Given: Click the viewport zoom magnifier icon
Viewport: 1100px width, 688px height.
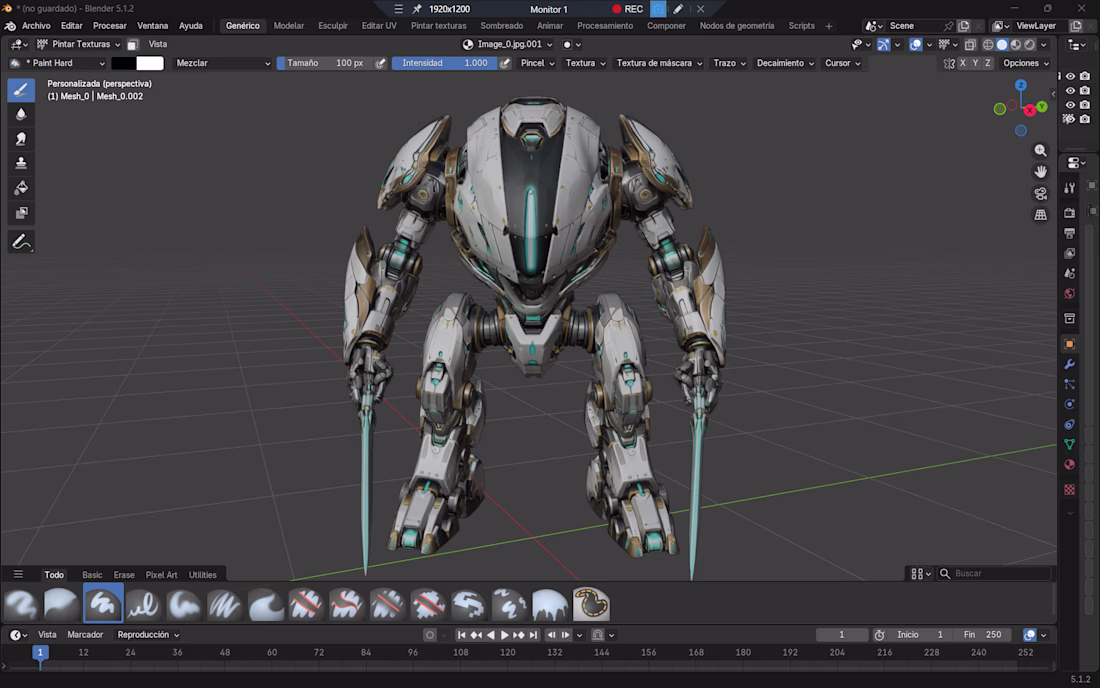Looking at the screenshot, I should click(1040, 151).
